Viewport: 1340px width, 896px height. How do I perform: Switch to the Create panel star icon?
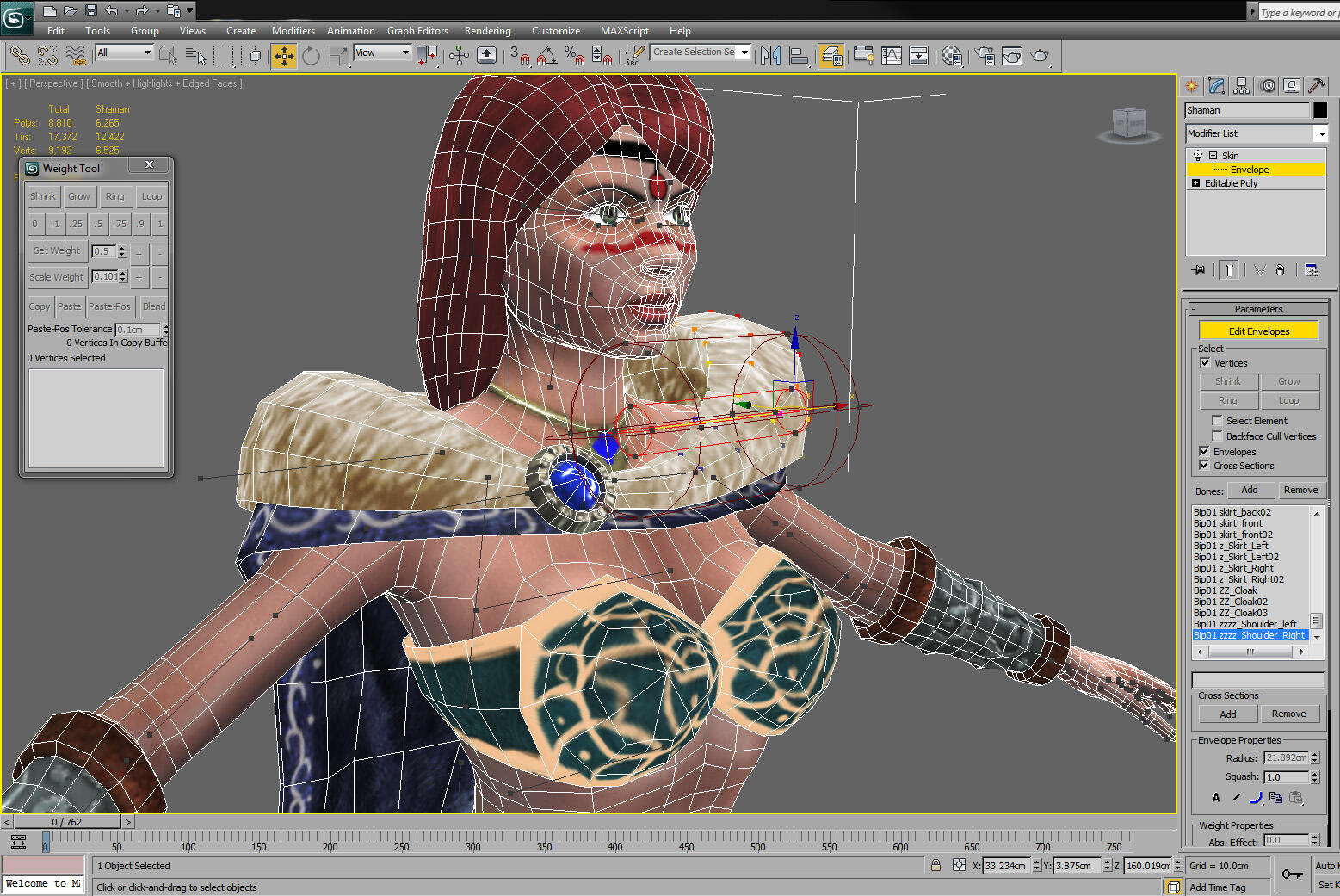pyautogui.click(x=1191, y=86)
